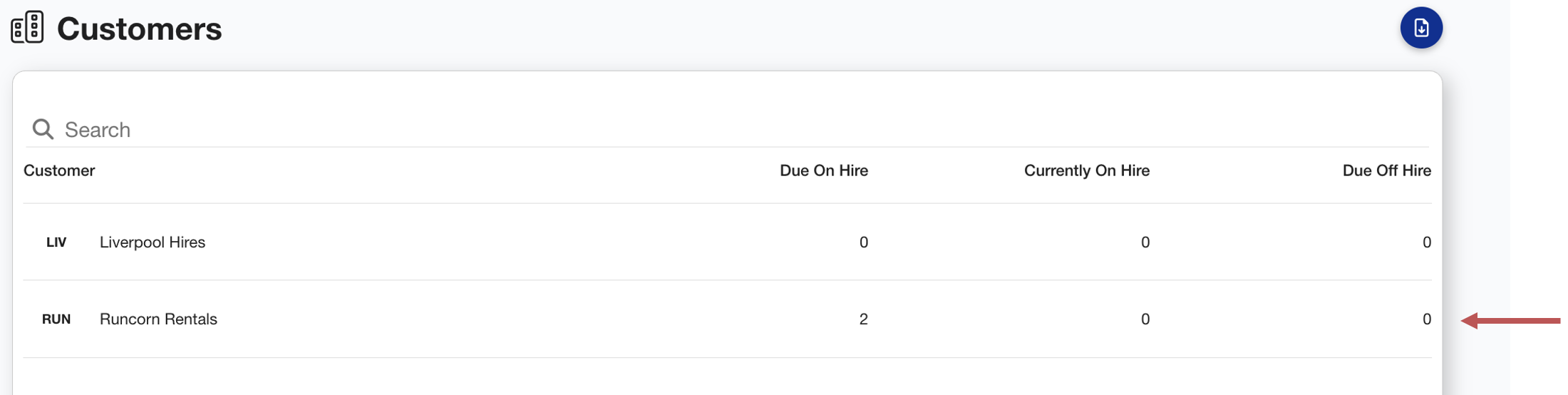
Task: Click the RUN customer code badge
Action: (x=56, y=319)
